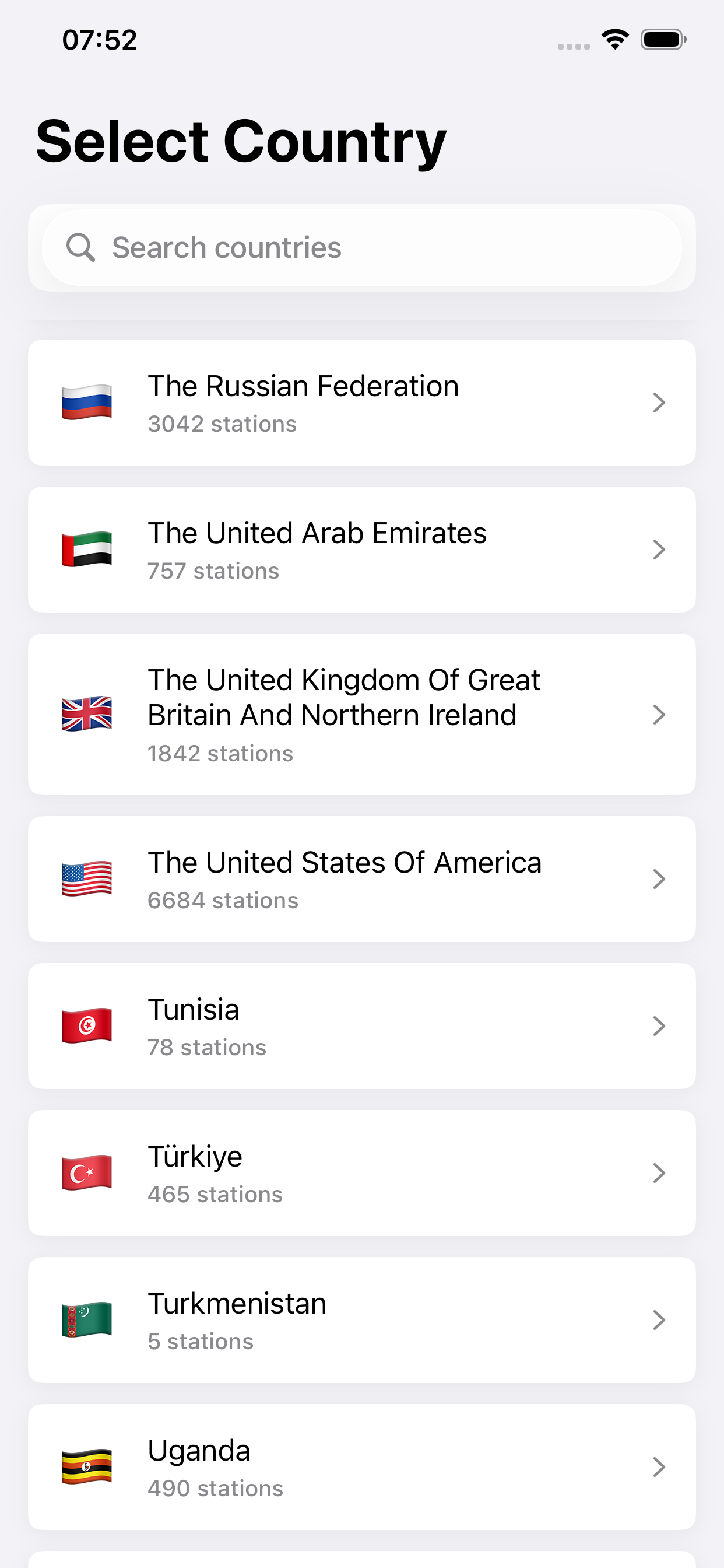The height and width of the screenshot is (1568, 724).
Task: Select The Russian Federation country name
Action: click(303, 386)
